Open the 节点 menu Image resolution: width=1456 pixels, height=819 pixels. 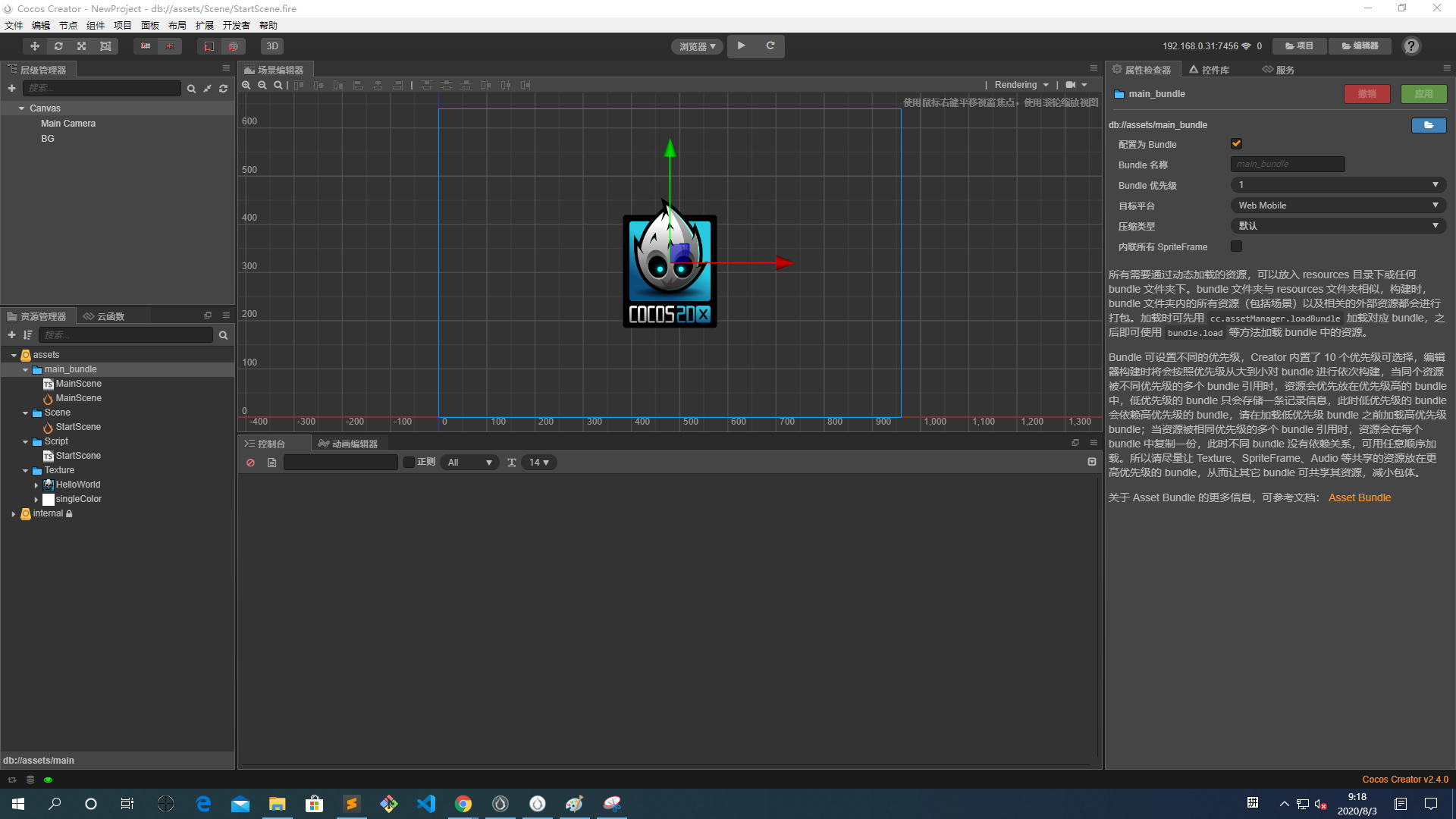coord(68,25)
